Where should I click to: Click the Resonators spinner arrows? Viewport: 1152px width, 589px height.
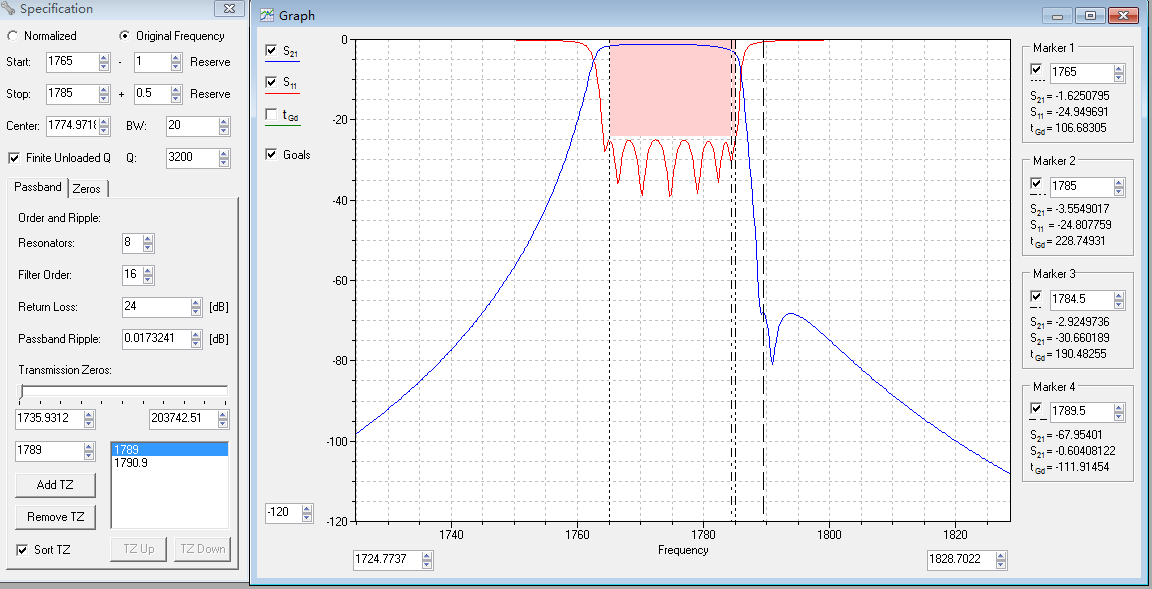point(148,243)
